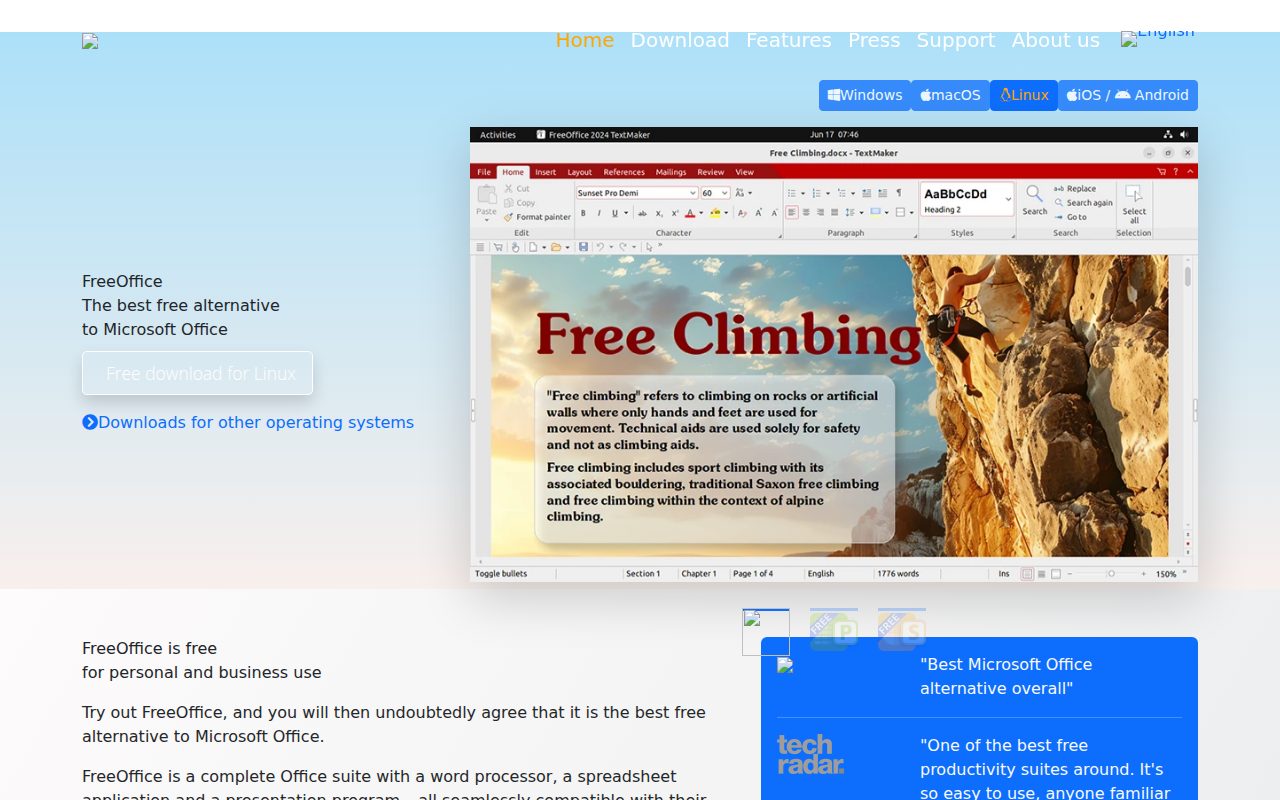The width and height of the screenshot is (1280, 800).
Task: Toggle superscript formatting
Action: pyautogui.click(x=675, y=213)
